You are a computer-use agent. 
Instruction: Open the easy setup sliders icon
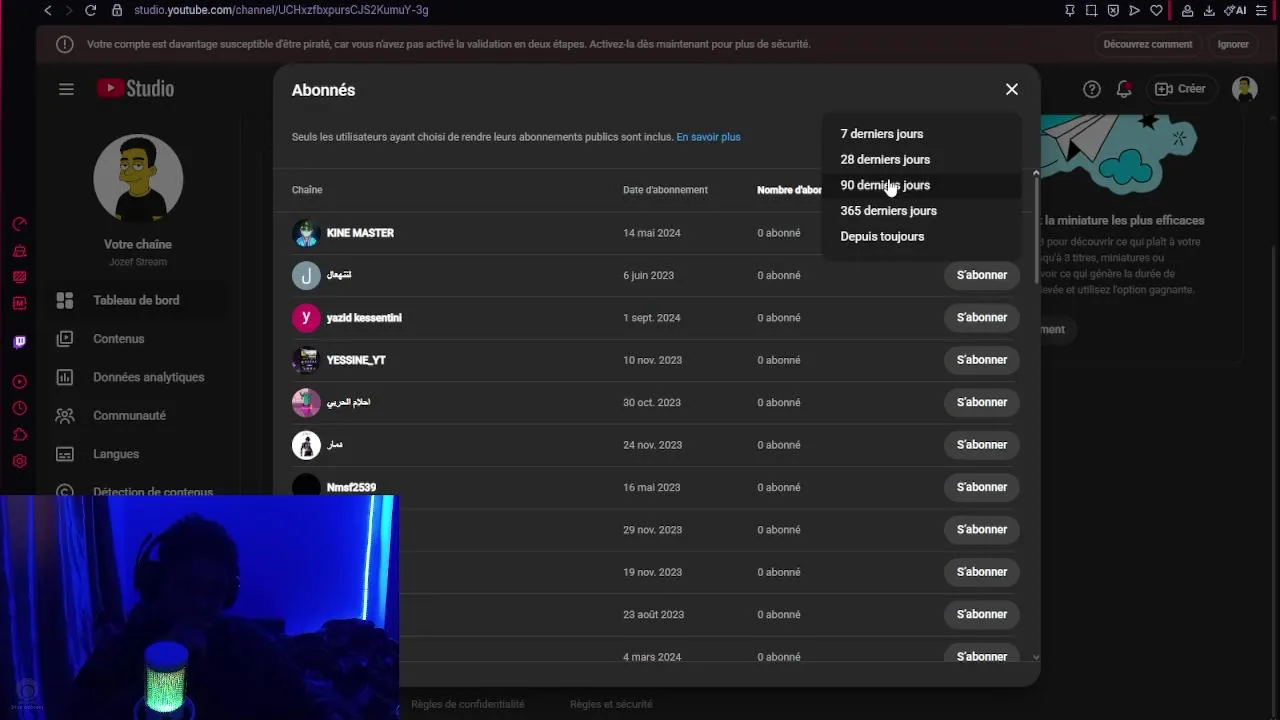pyautogui.click(x=1262, y=10)
